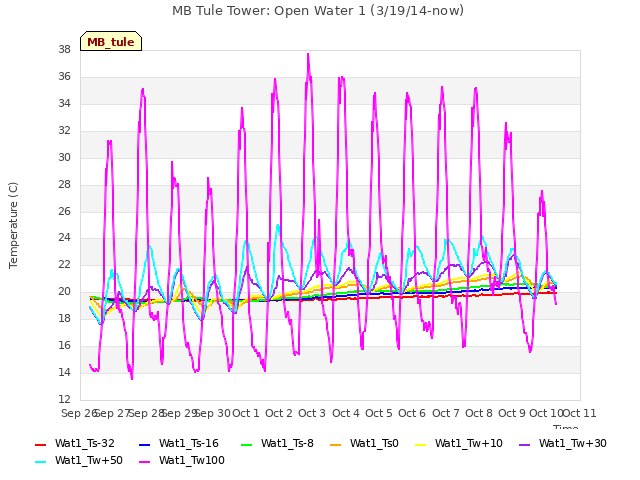Screen dimensions: 640x480
Task: Click the 24 y-axis tick label
Action: click(64, 238)
